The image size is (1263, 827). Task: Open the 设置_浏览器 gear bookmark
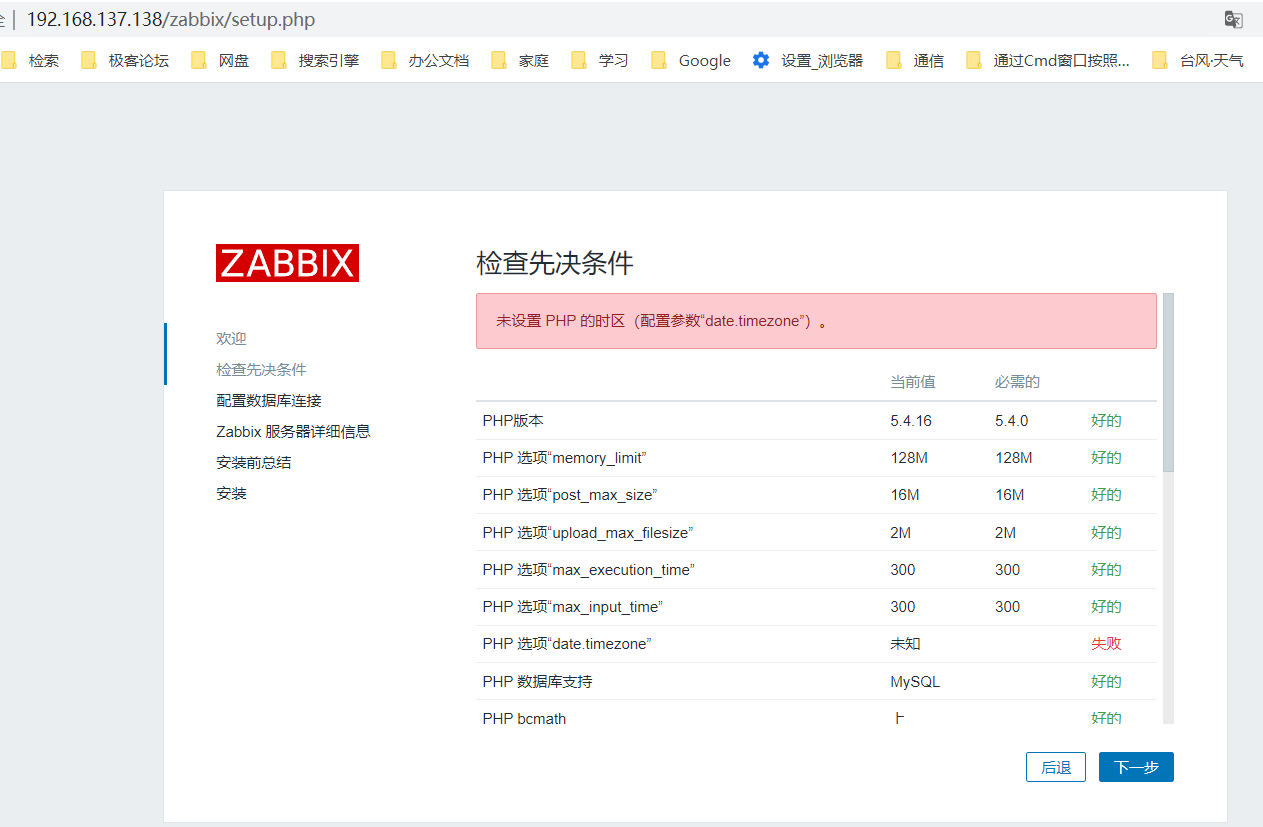808,60
